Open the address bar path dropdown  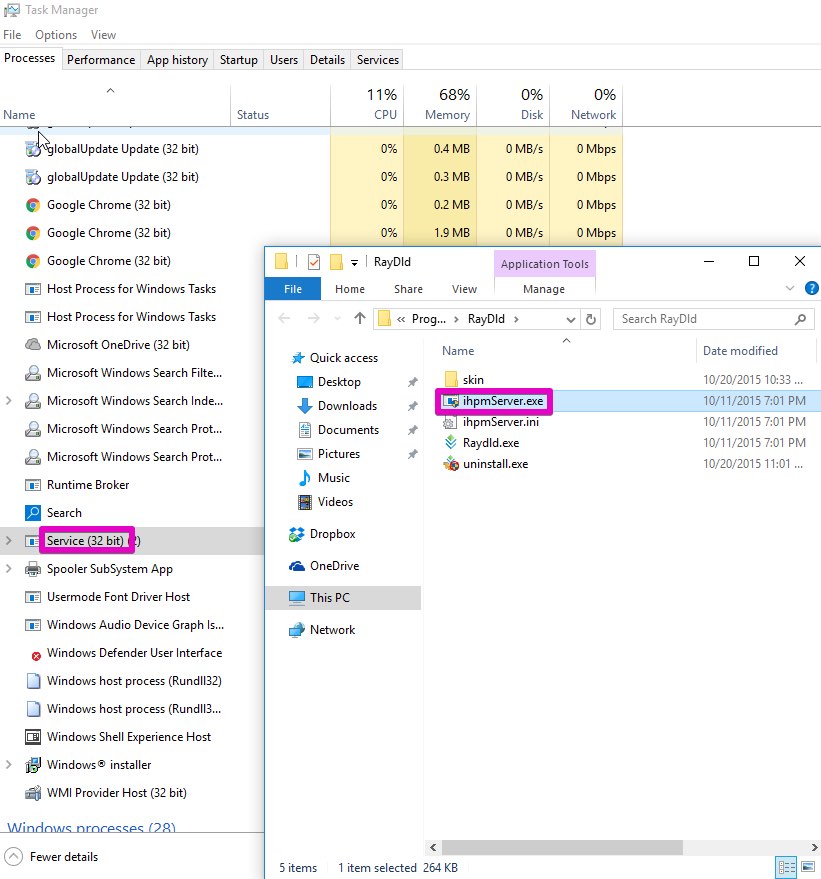[x=571, y=319]
